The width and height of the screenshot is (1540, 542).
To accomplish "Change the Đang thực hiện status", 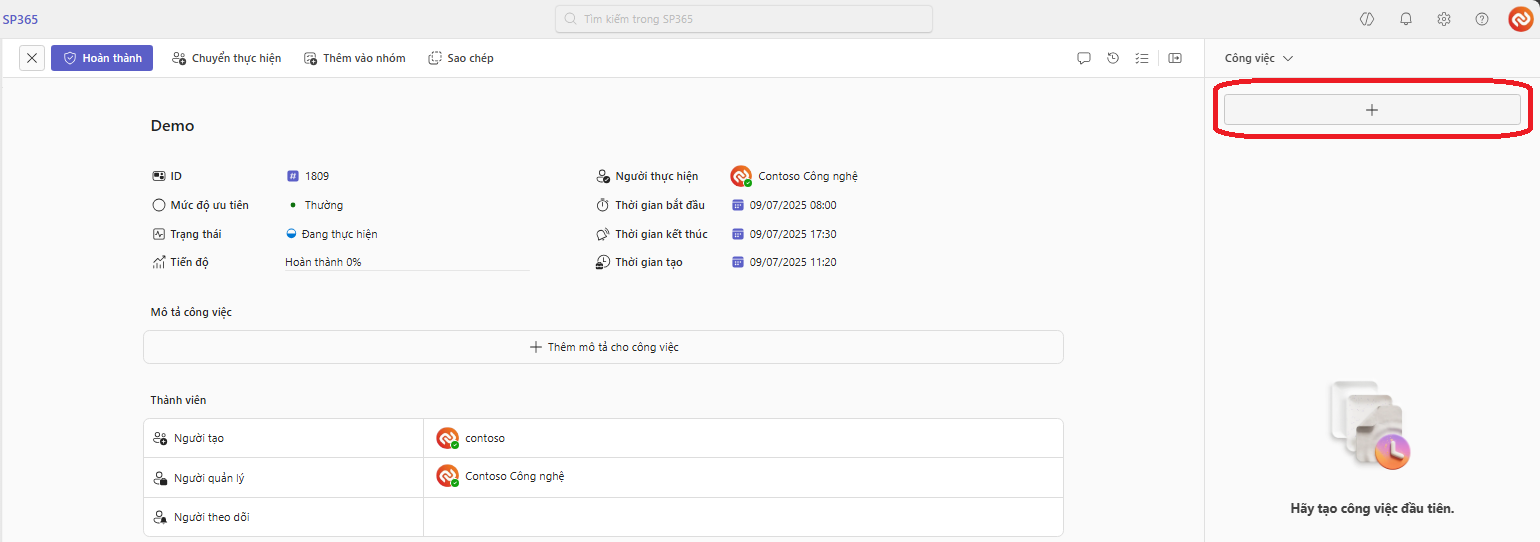I will coord(338,234).
